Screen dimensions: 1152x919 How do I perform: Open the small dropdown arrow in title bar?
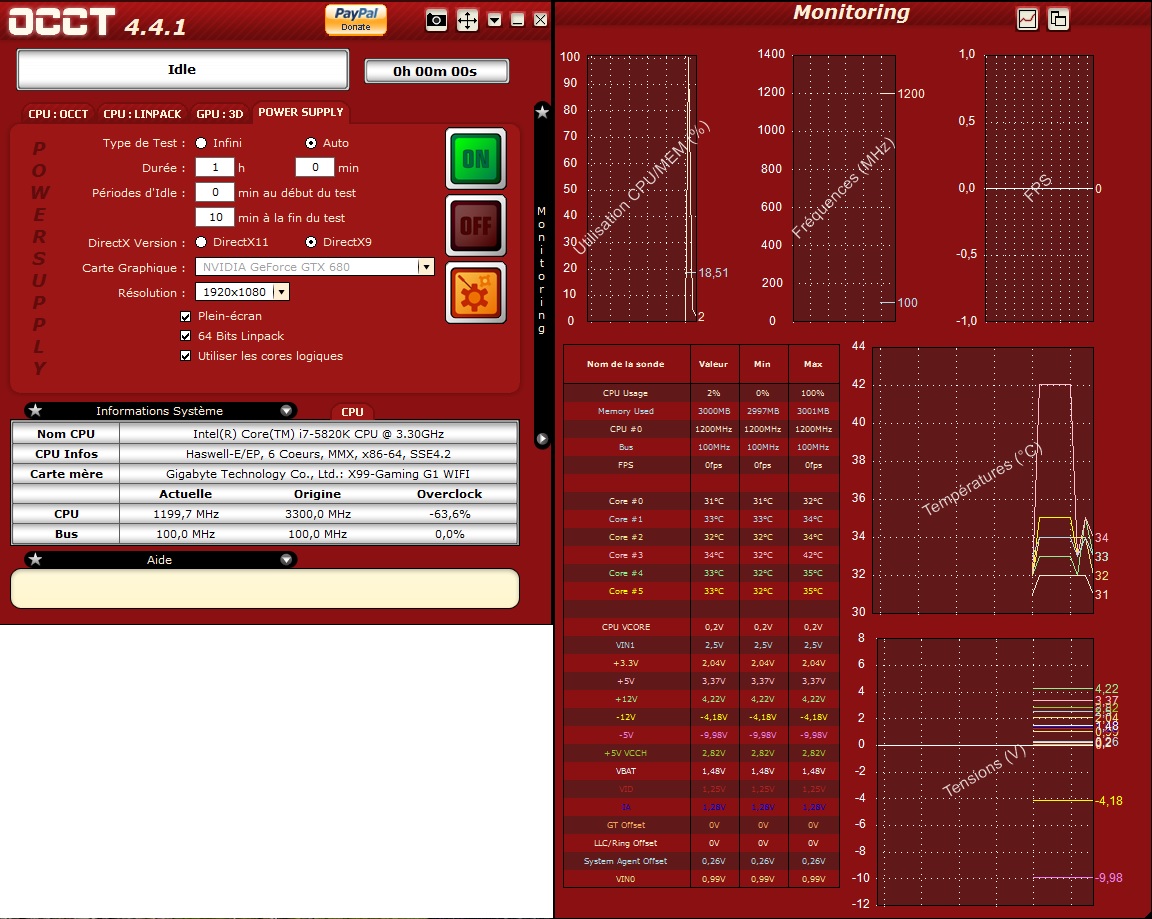coord(494,20)
